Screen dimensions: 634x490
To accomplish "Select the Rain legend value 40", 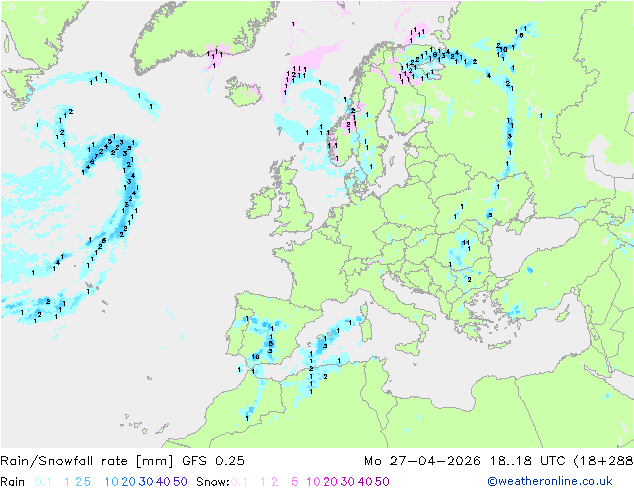I will [163, 482].
